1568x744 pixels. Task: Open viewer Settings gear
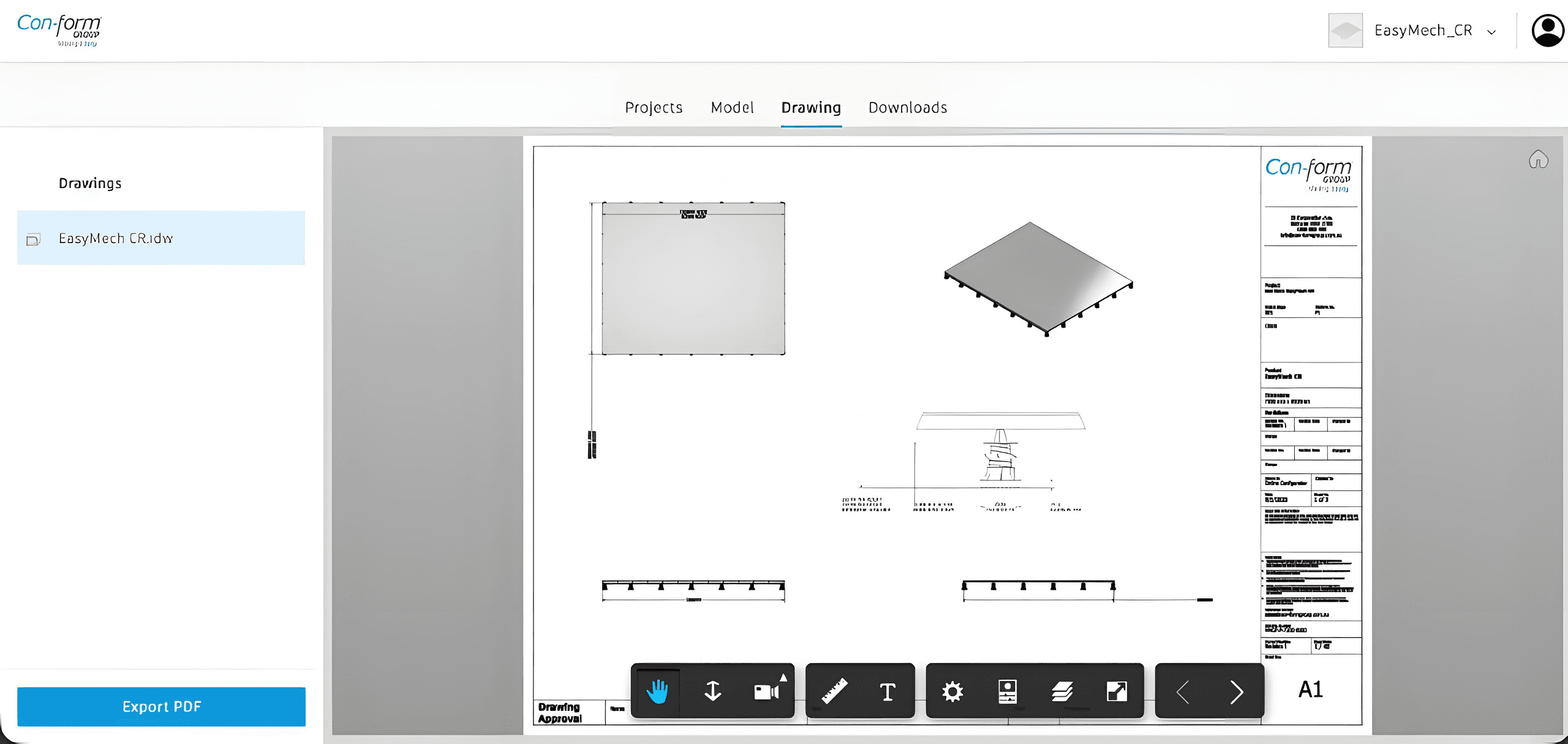[952, 691]
